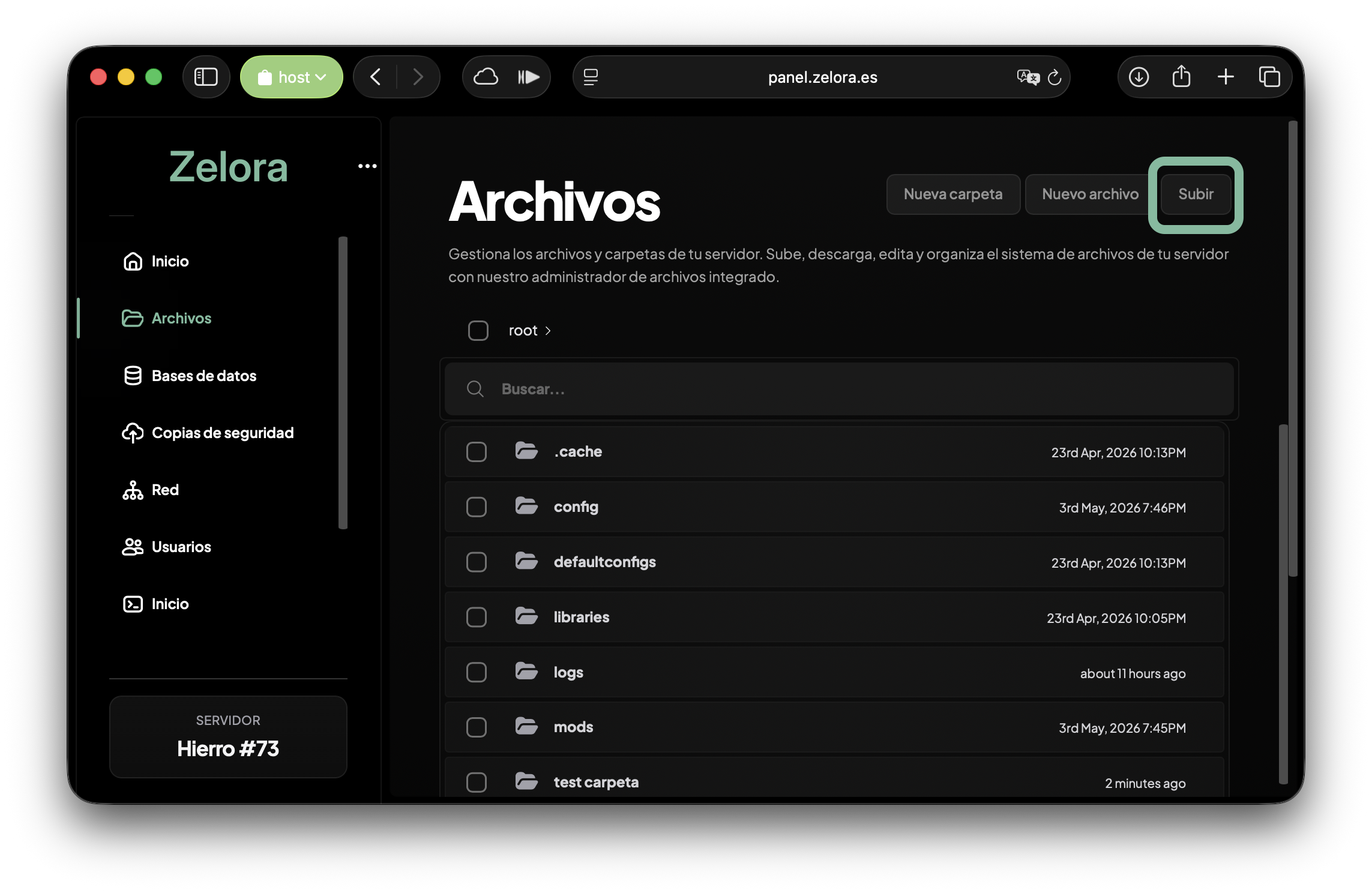Click the folder icon of defaultconfigs

526,561
